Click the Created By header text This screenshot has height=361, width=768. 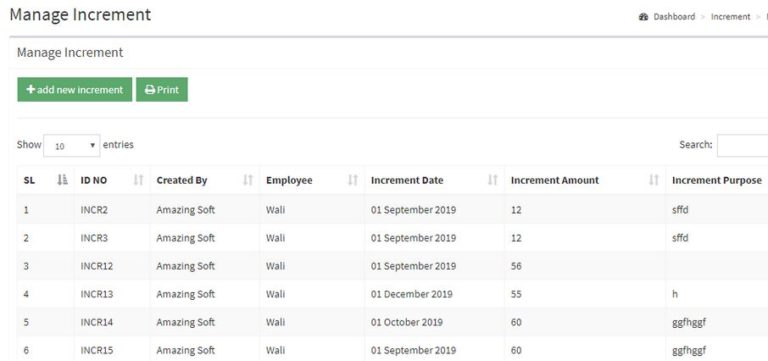coord(182,180)
